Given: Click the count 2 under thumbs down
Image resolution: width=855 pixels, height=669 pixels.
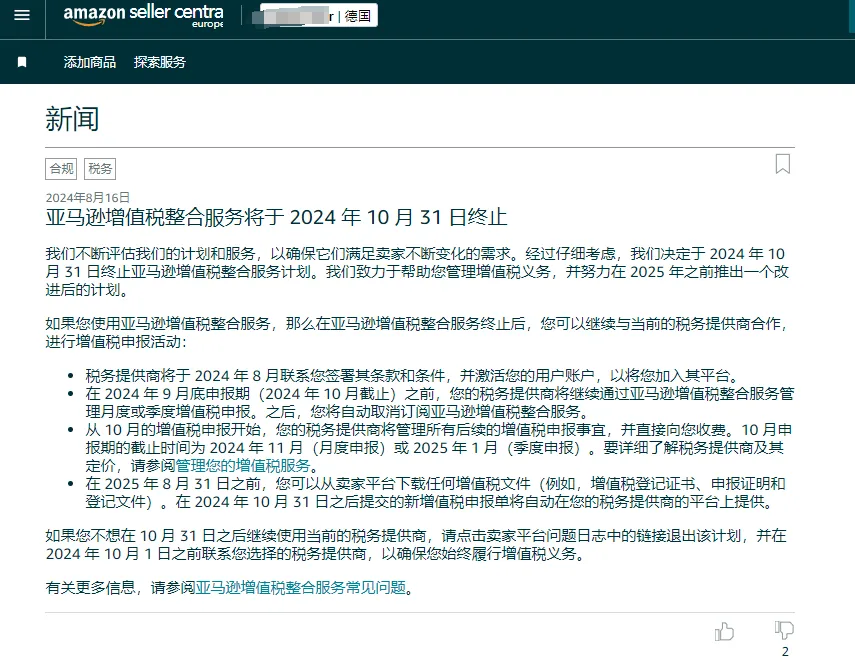Looking at the screenshot, I should [786, 652].
